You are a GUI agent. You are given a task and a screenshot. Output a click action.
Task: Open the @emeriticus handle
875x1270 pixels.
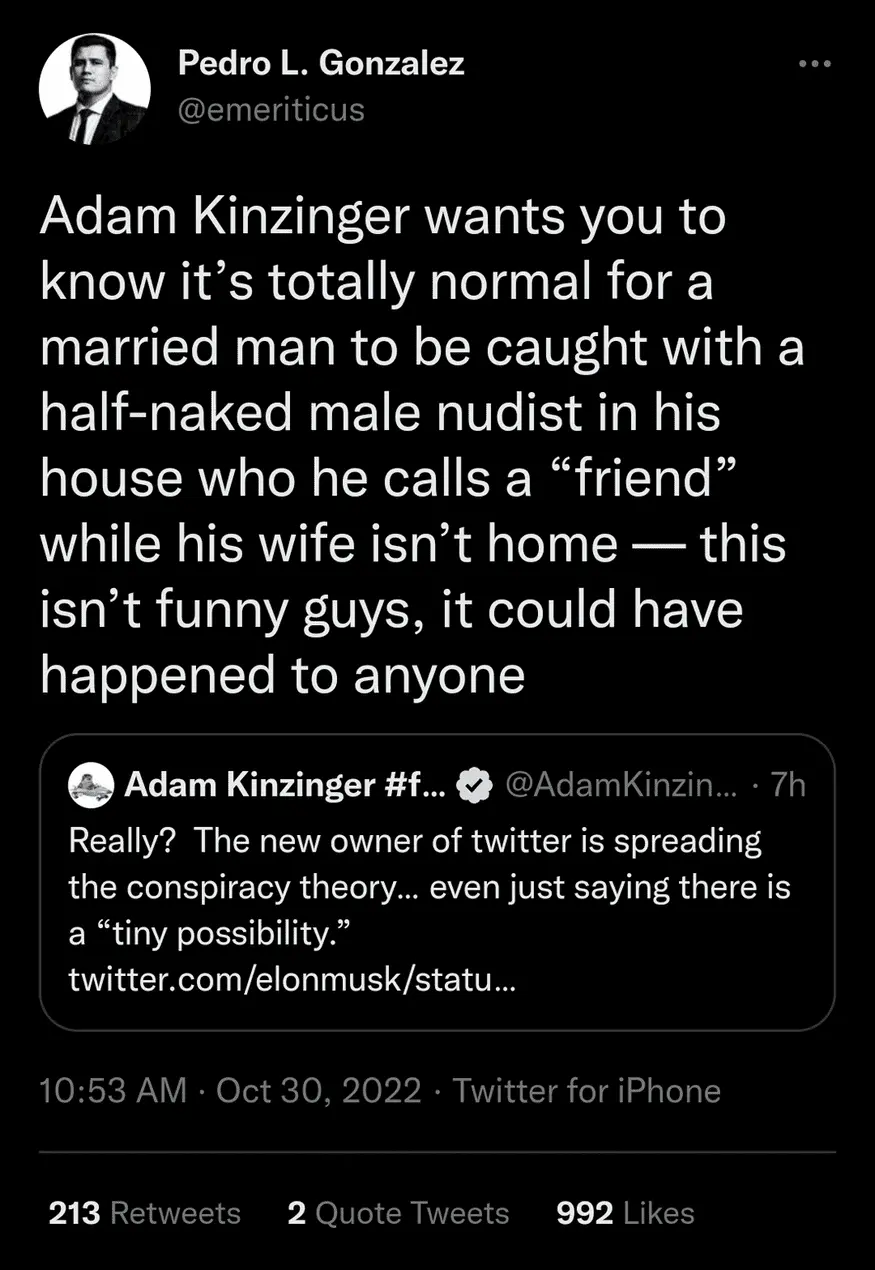[x=270, y=108]
